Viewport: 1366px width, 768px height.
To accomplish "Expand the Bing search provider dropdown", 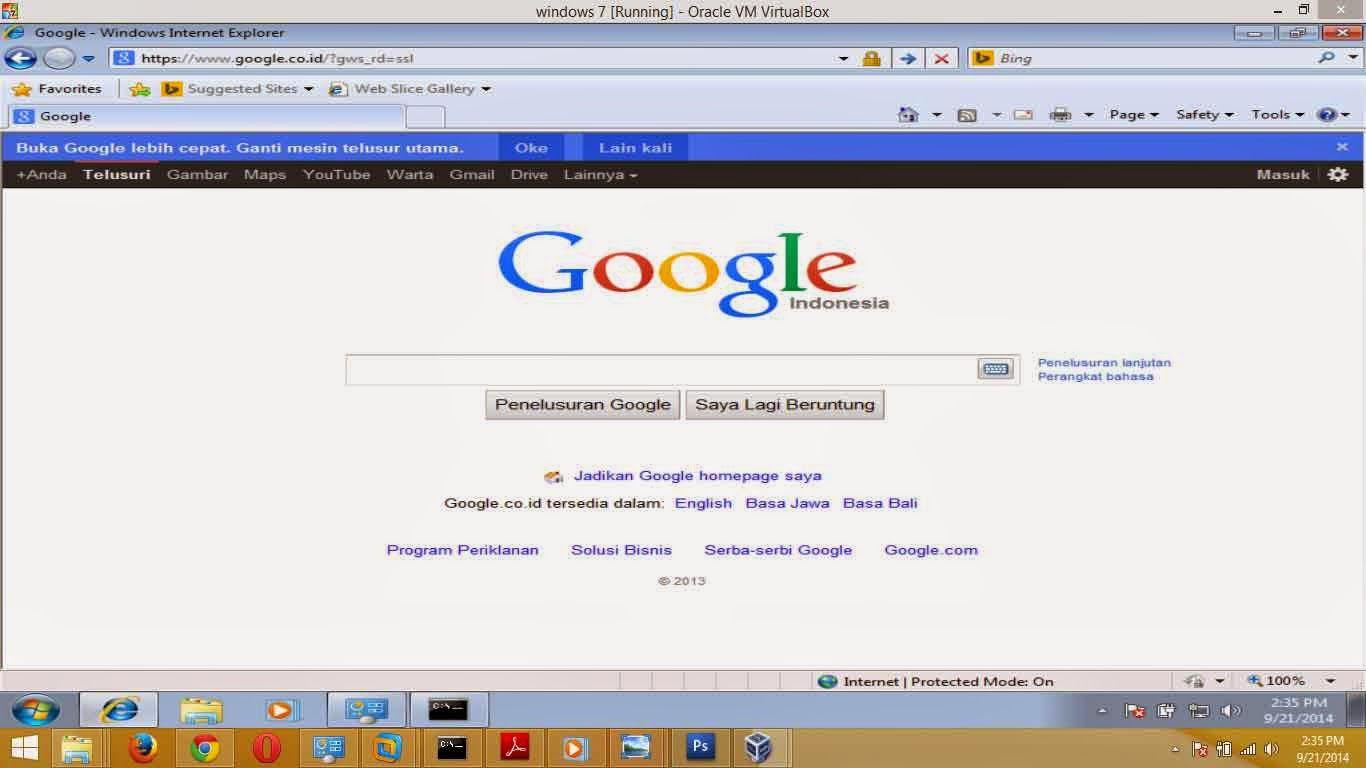I will (x=1354, y=58).
